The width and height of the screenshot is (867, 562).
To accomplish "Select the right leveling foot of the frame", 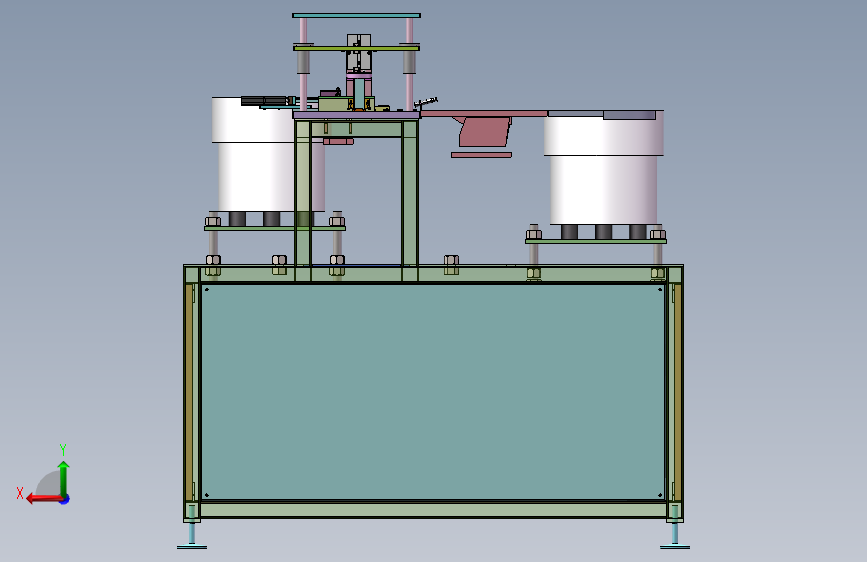I will pos(675,536).
